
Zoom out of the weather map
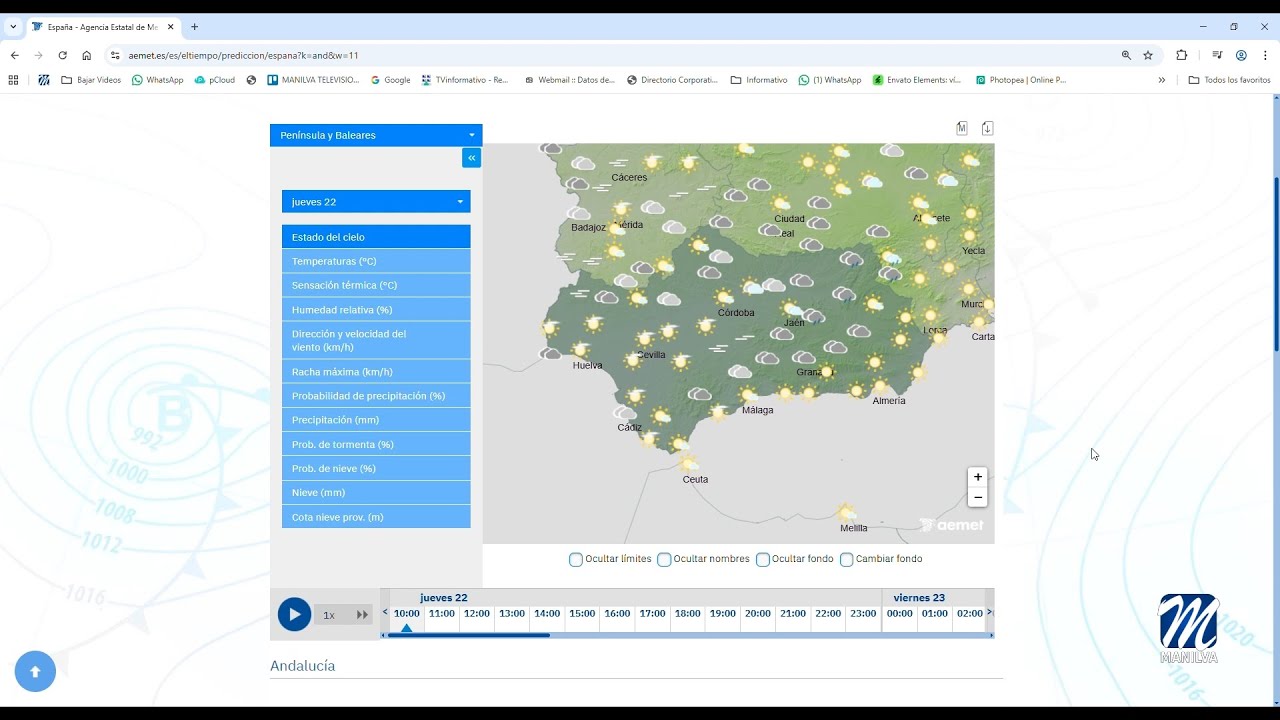978,498
